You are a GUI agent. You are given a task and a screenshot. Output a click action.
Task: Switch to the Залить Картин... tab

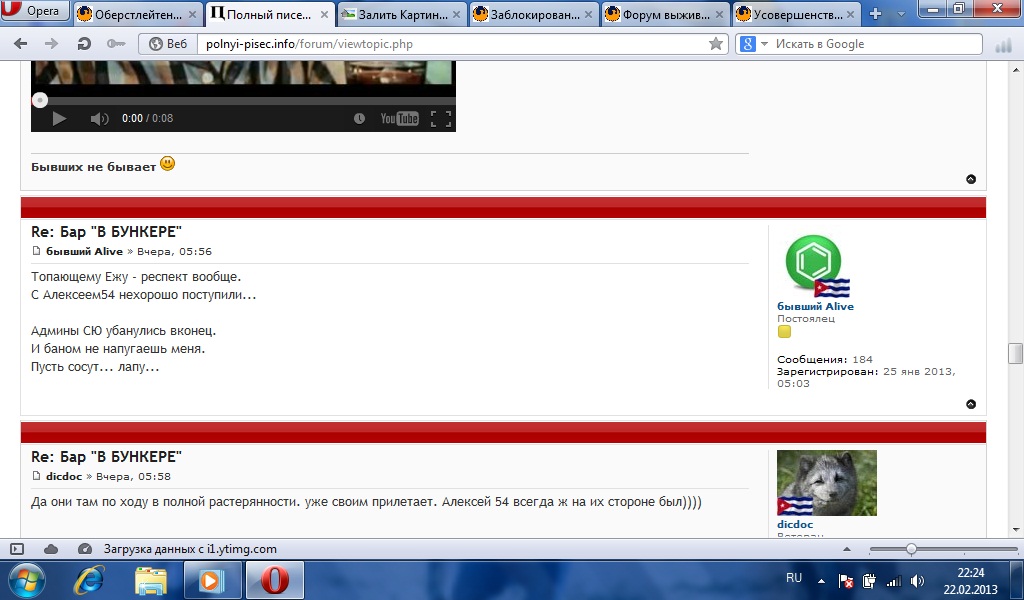point(402,14)
